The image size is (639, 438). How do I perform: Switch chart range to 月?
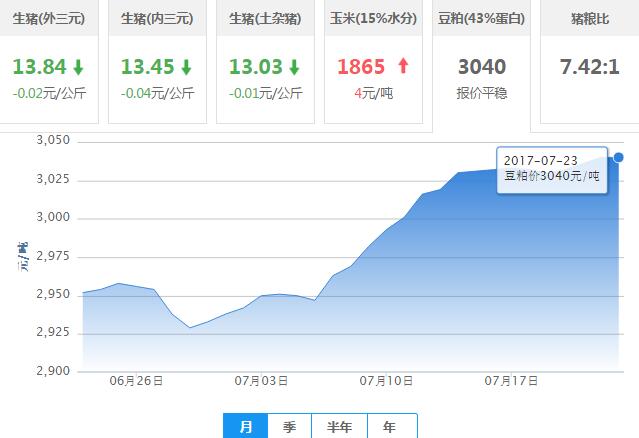click(x=246, y=426)
